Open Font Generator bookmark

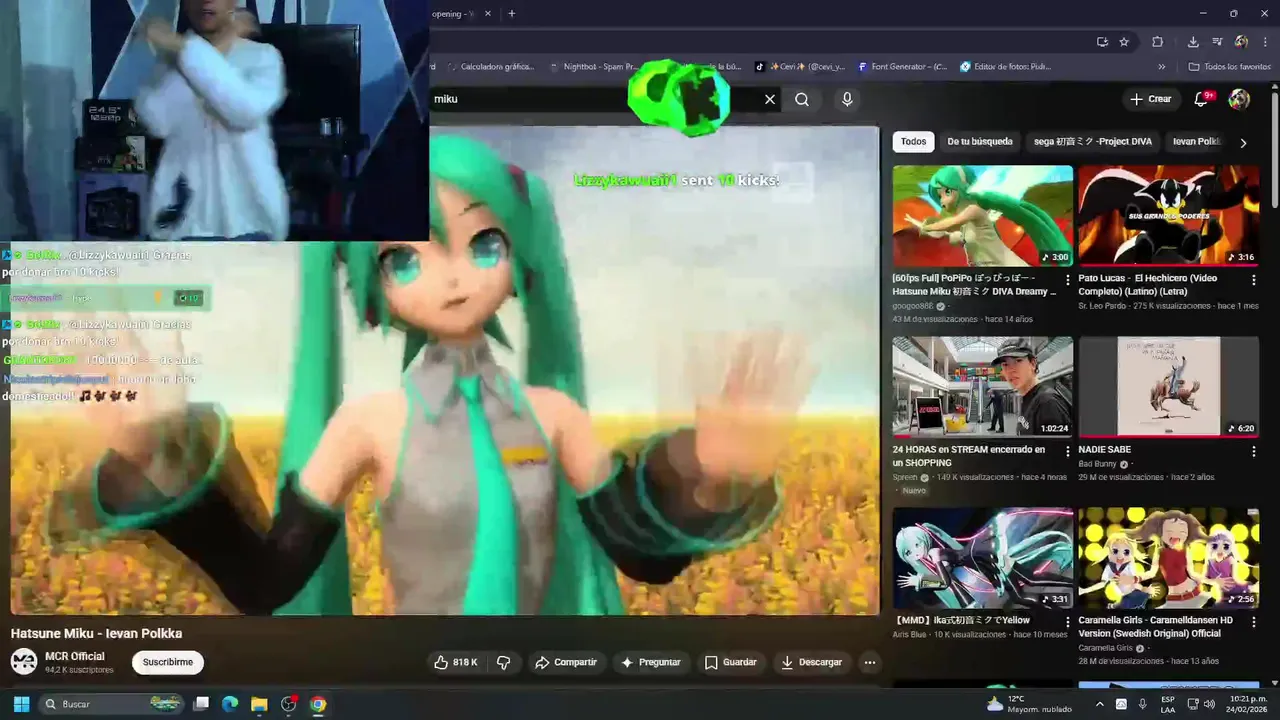click(903, 67)
